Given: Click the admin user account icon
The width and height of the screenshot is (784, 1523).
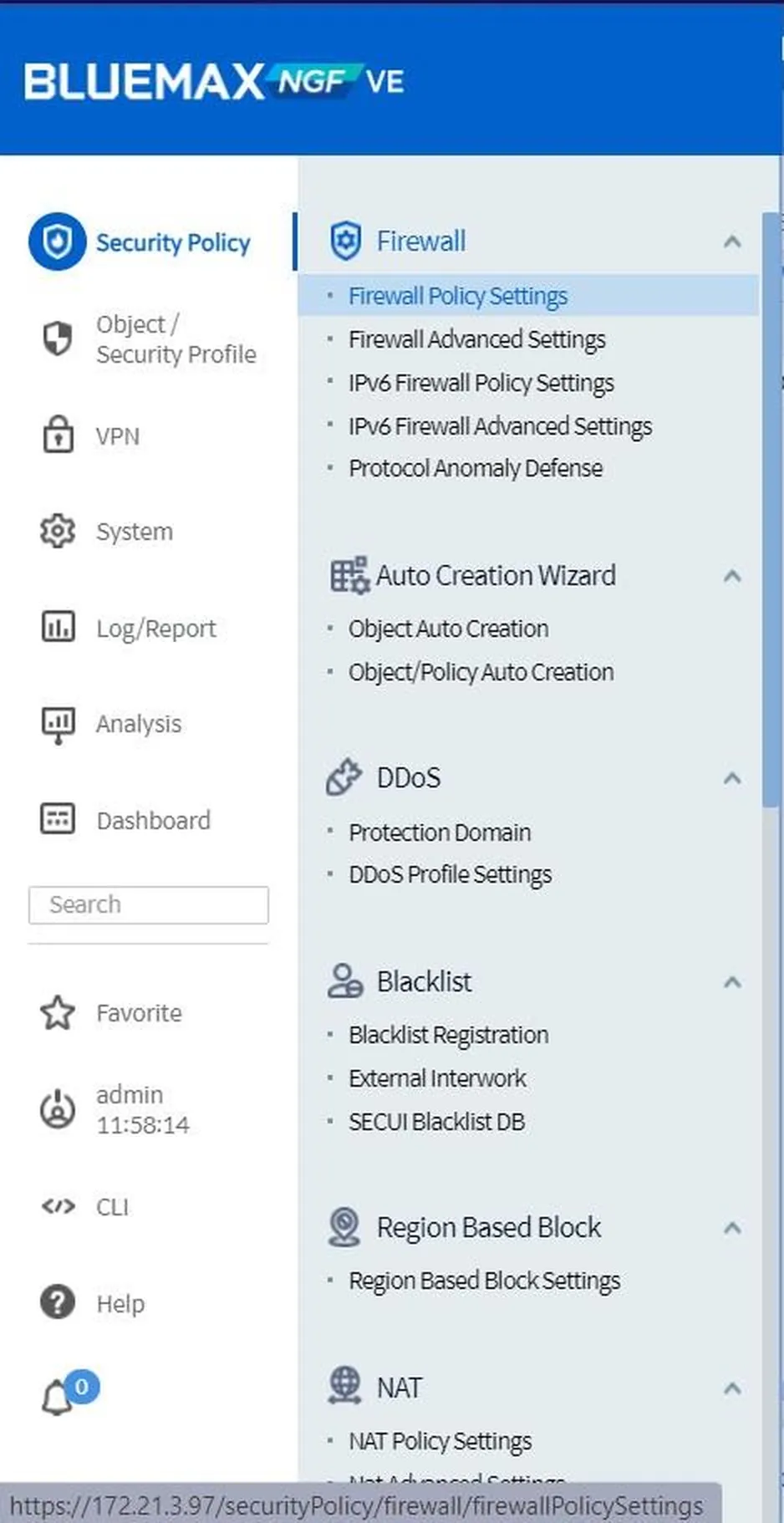Looking at the screenshot, I should coord(58,1109).
